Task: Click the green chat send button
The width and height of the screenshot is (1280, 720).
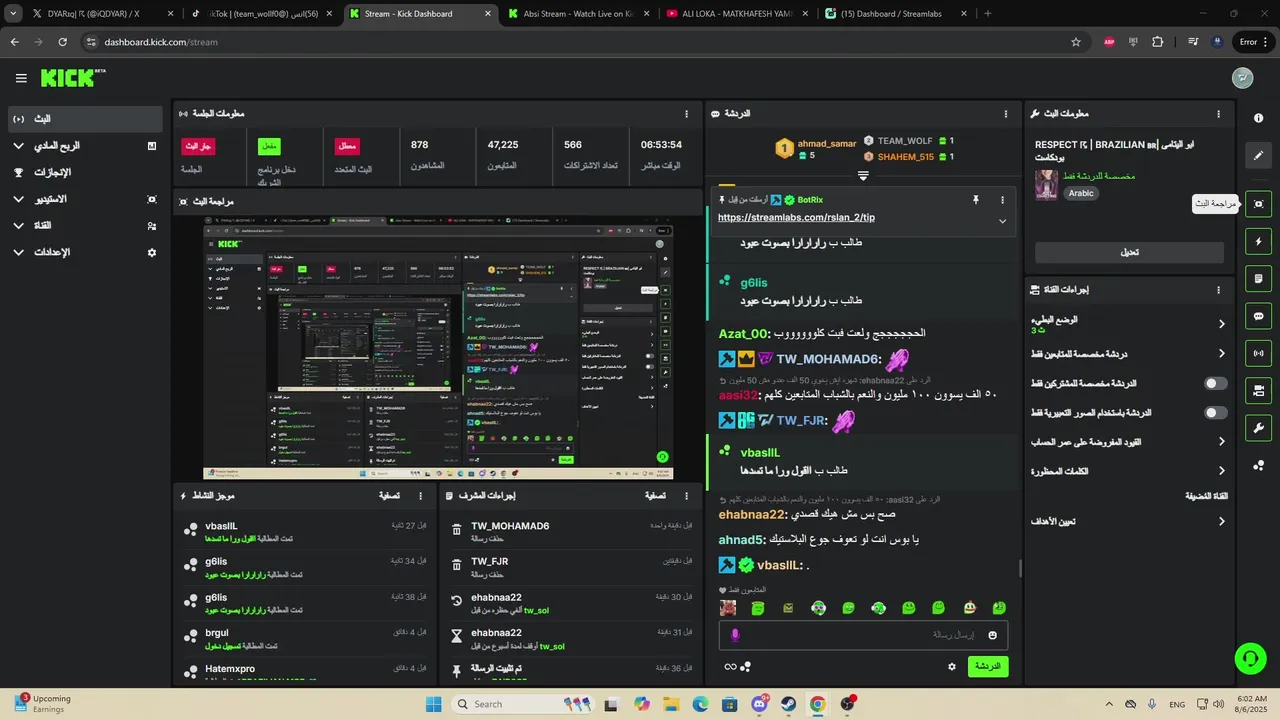Action: 988,666
